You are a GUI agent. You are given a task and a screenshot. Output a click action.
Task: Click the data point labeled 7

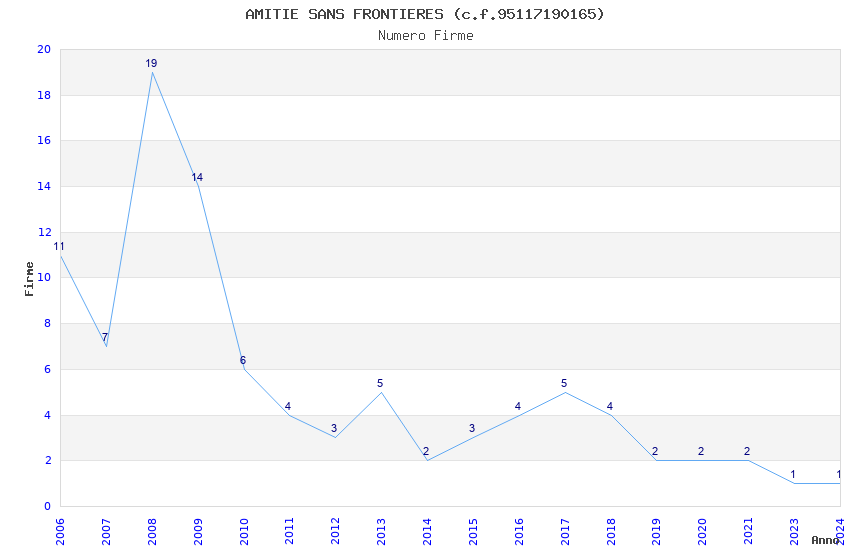click(x=105, y=338)
